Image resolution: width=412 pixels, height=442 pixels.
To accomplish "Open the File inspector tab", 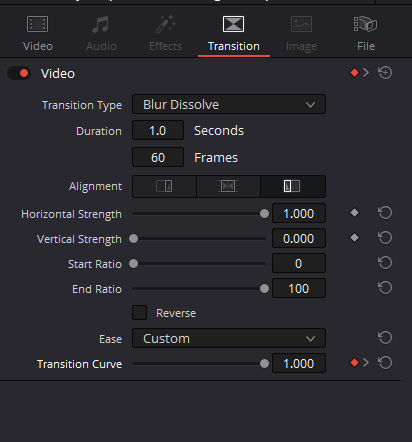I will (x=366, y=33).
